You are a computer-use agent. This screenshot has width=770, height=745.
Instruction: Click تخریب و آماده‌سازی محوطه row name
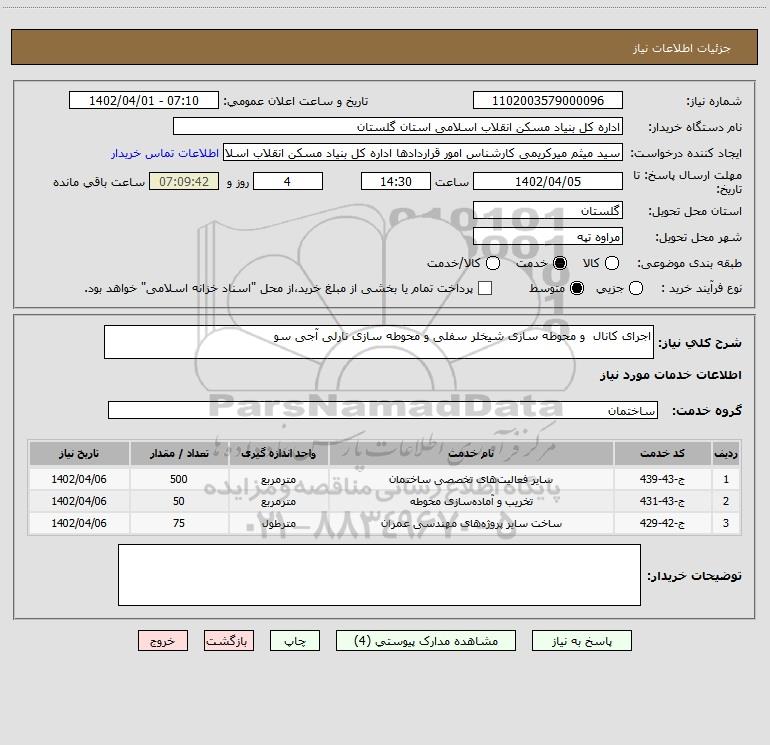click(471, 501)
